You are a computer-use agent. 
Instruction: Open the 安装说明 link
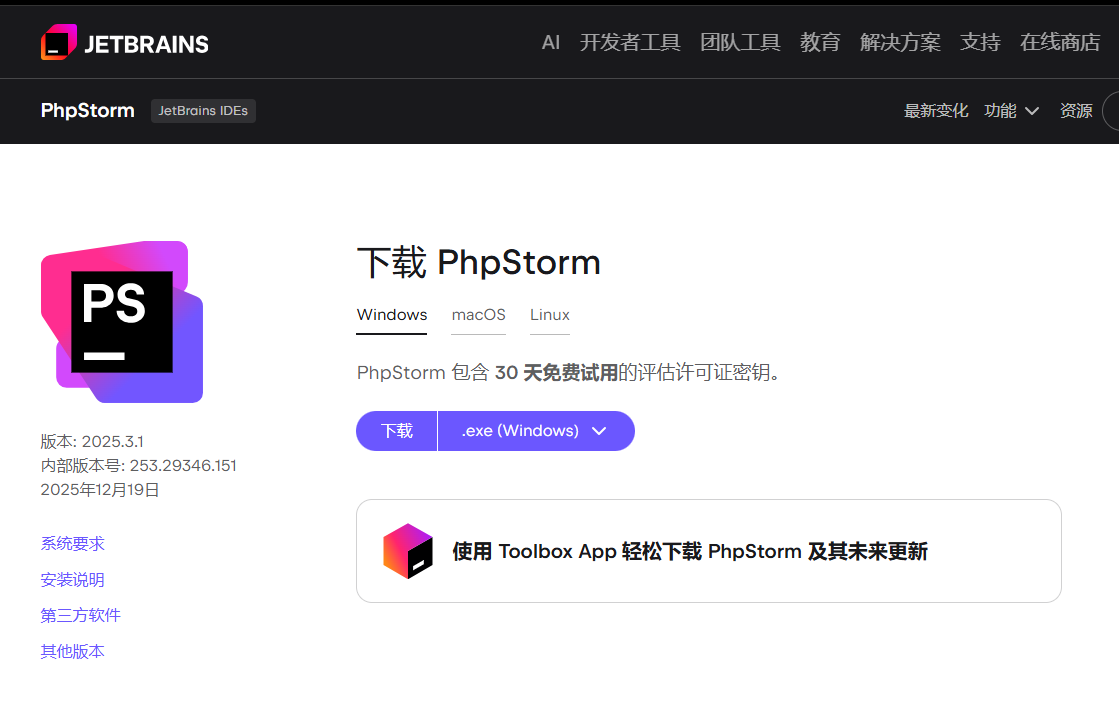click(x=72, y=580)
